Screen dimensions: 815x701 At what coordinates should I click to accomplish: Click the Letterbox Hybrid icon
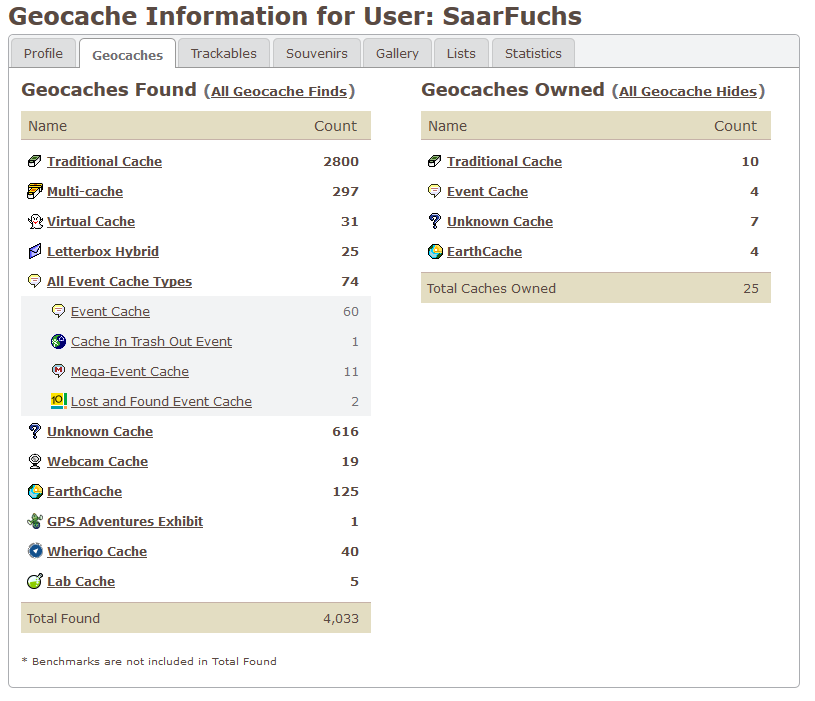click(35, 252)
